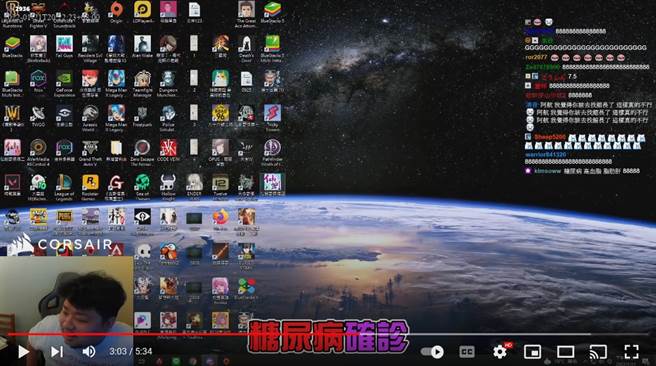The width and height of the screenshot is (656, 366).
Task: Launch the Sea of Thieves shortcut
Action: [x=143, y=187]
